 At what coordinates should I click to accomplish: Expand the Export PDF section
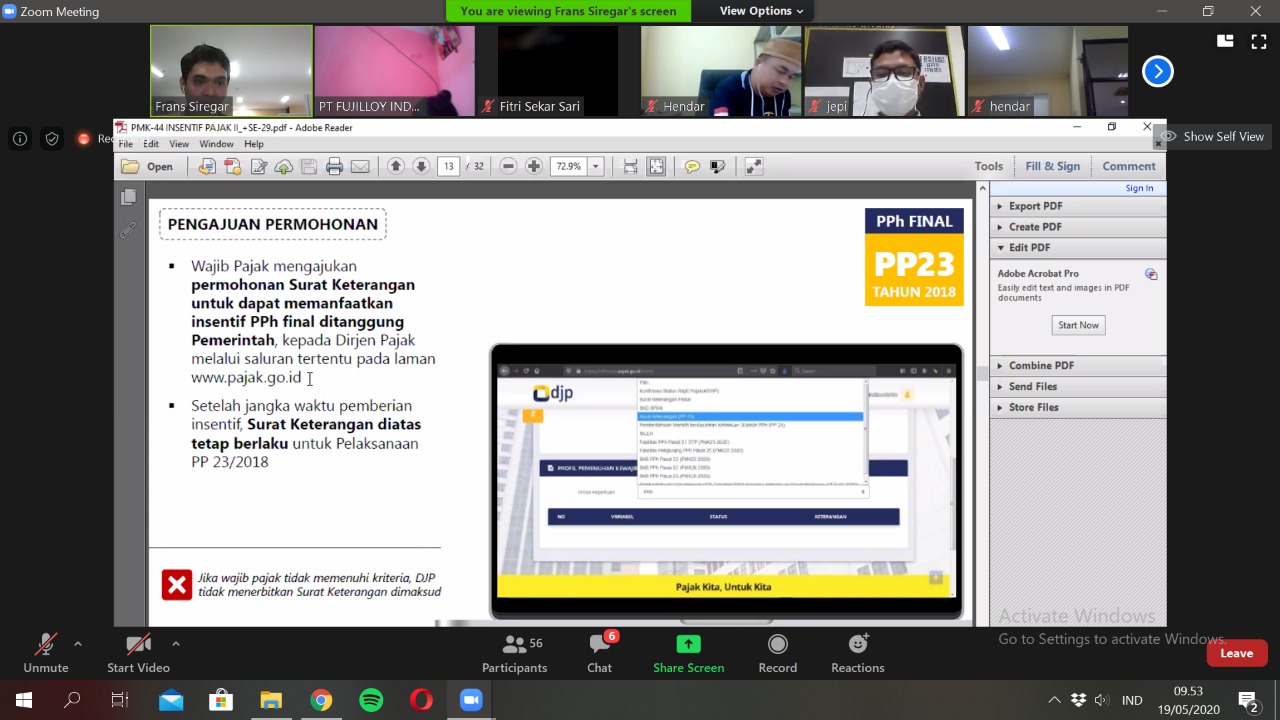coord(1035,206)
